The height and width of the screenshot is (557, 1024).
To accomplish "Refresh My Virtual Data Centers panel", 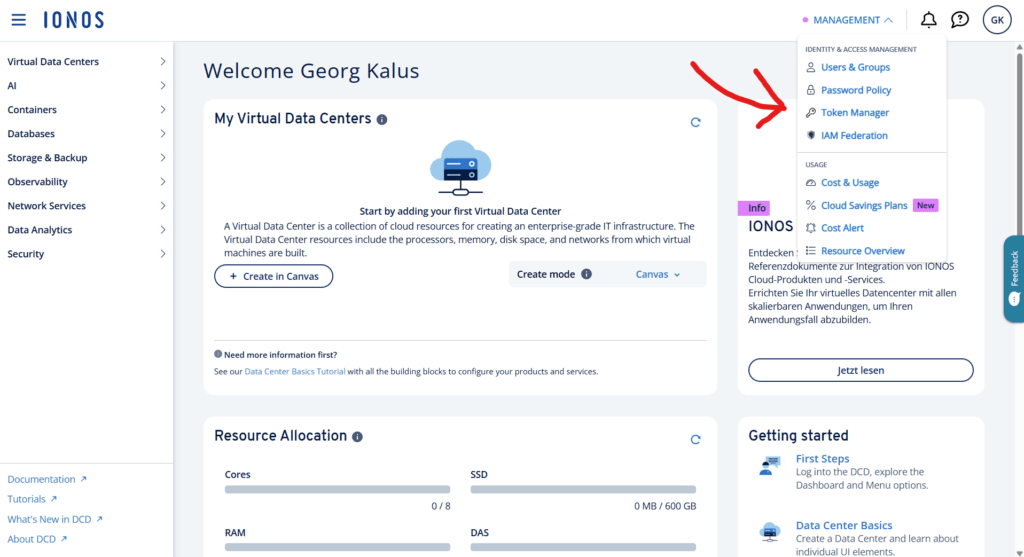I will tap(696, 122).
